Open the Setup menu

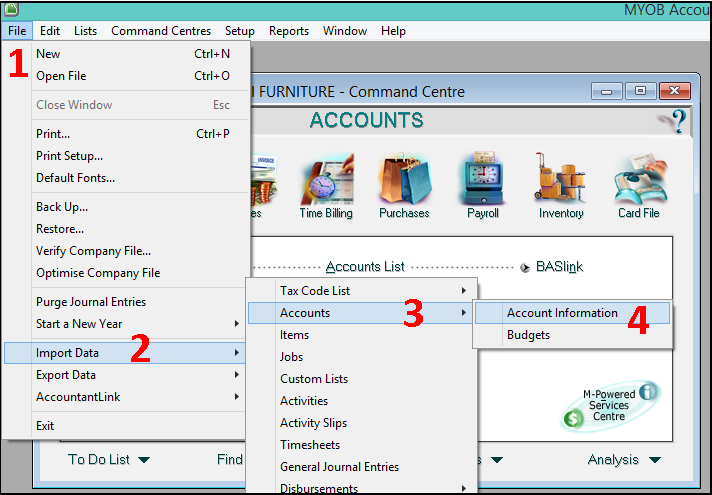pos(240,31)
